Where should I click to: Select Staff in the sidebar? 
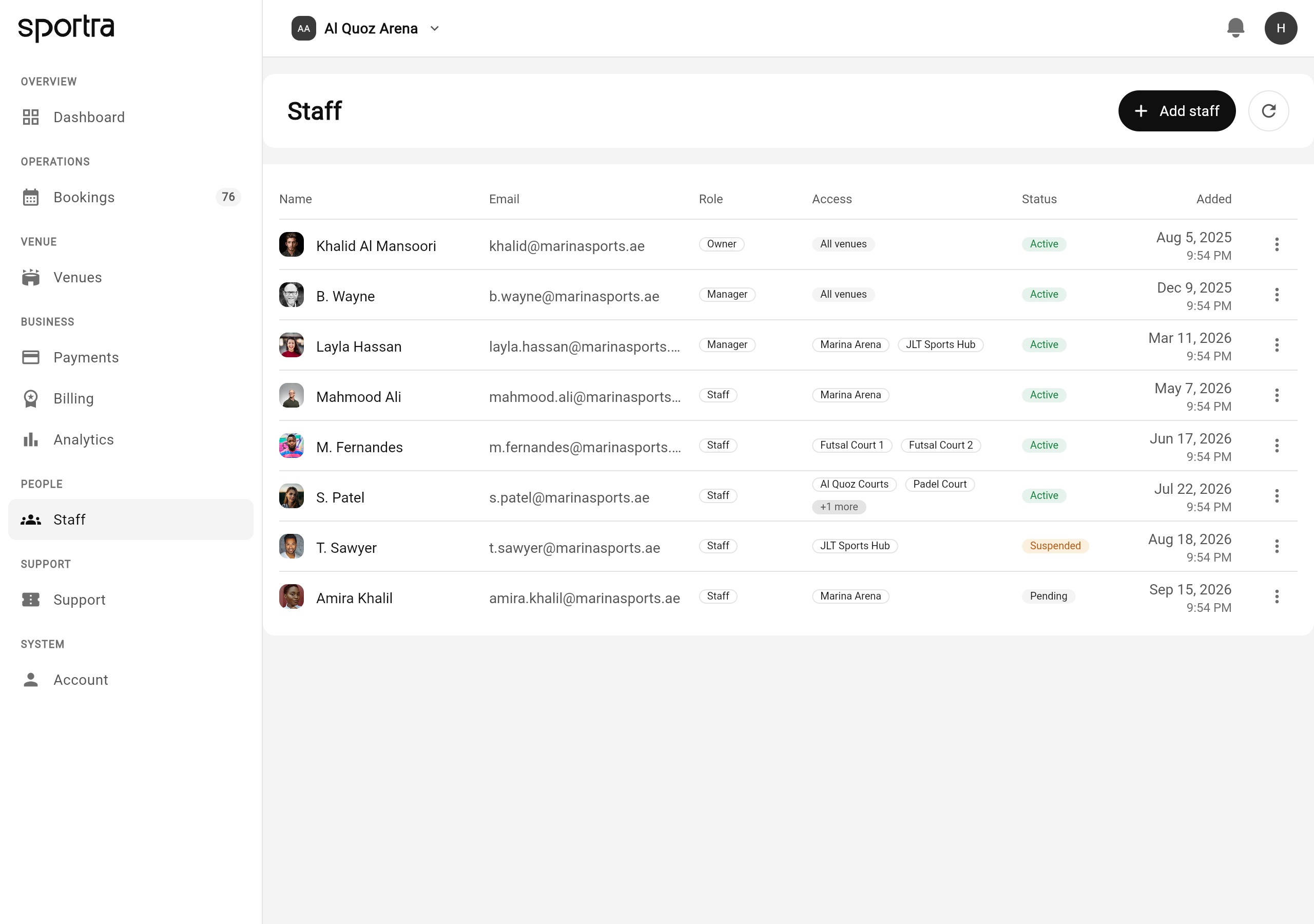point(130,520)
